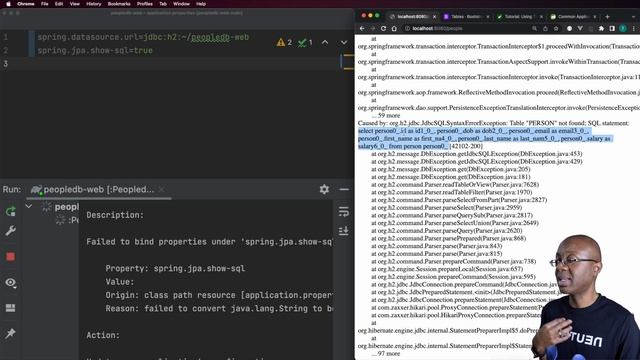The height and width of the screenshot is (360, 640).
Task: Place cursor on the spring.jpa.show-sql line
Action: [x=95, y=51]
